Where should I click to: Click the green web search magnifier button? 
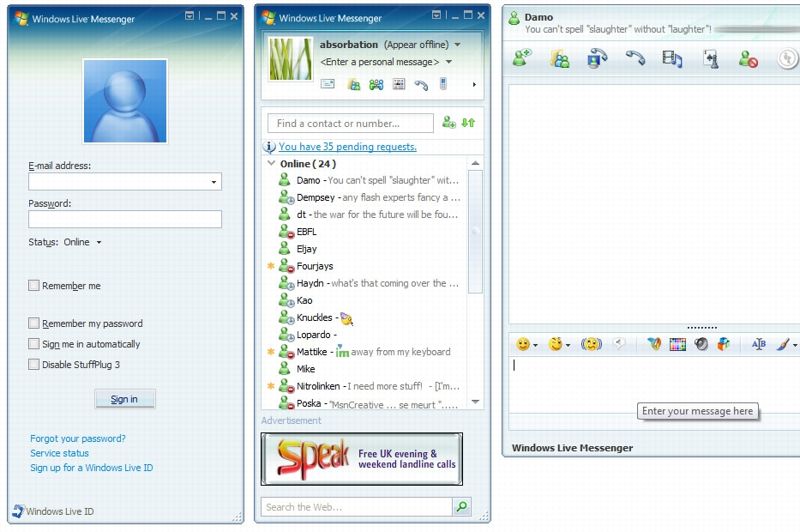point(462,506)
